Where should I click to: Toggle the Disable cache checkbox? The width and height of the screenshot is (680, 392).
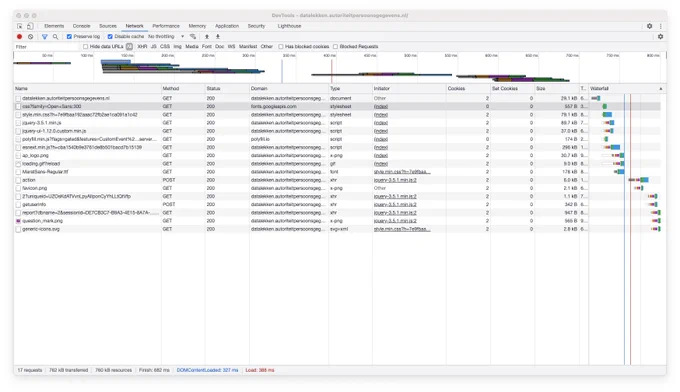(110, 37)
